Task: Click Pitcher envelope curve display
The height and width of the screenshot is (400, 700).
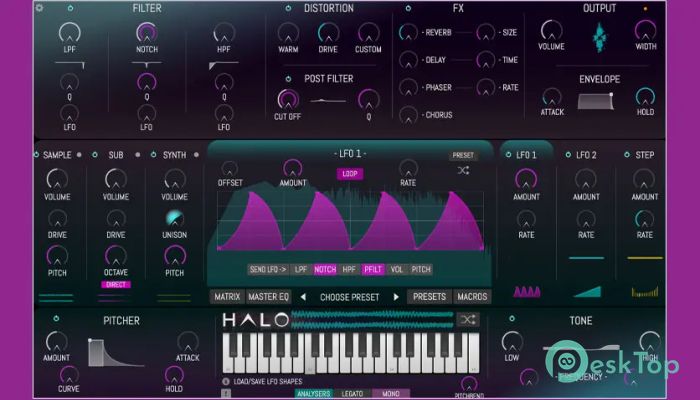Action: pos(116,353)
